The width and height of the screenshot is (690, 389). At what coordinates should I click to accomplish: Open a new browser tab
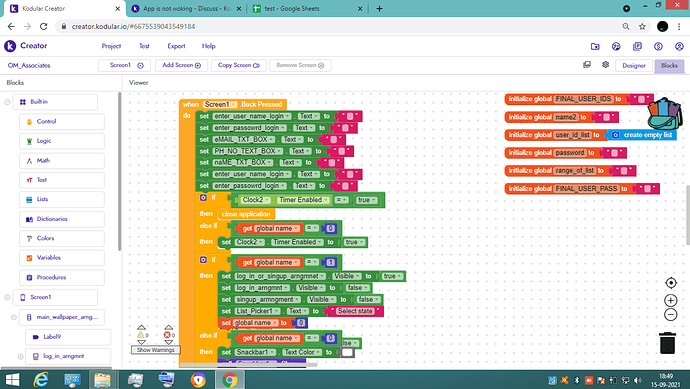click(x=379, y=8)
